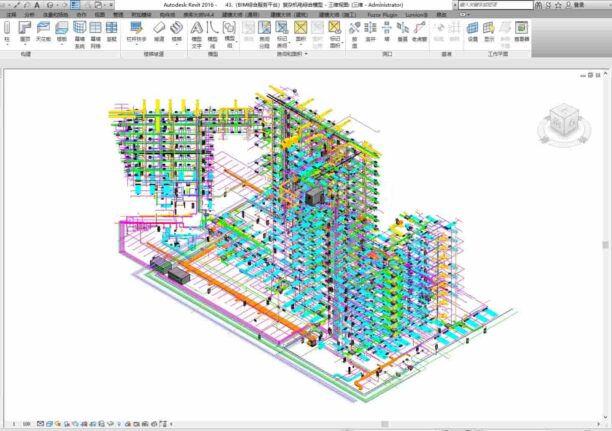612x431 pixels.
Task: Switch to the Massing & Site (体量和场地) tab
Action: (x=55, y=14)
